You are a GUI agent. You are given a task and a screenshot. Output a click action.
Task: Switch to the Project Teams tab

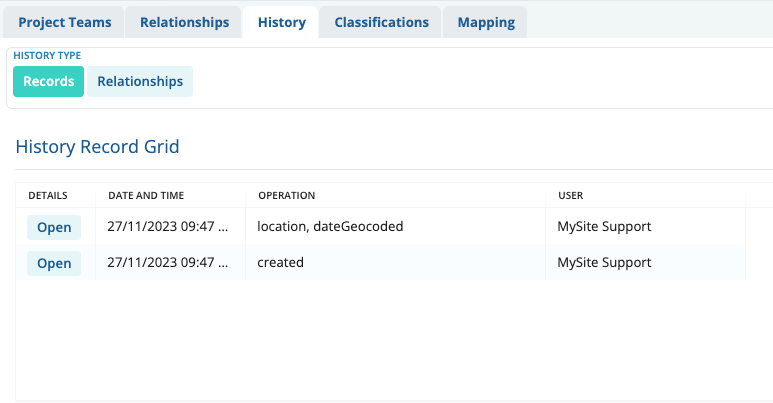point(65,22)
